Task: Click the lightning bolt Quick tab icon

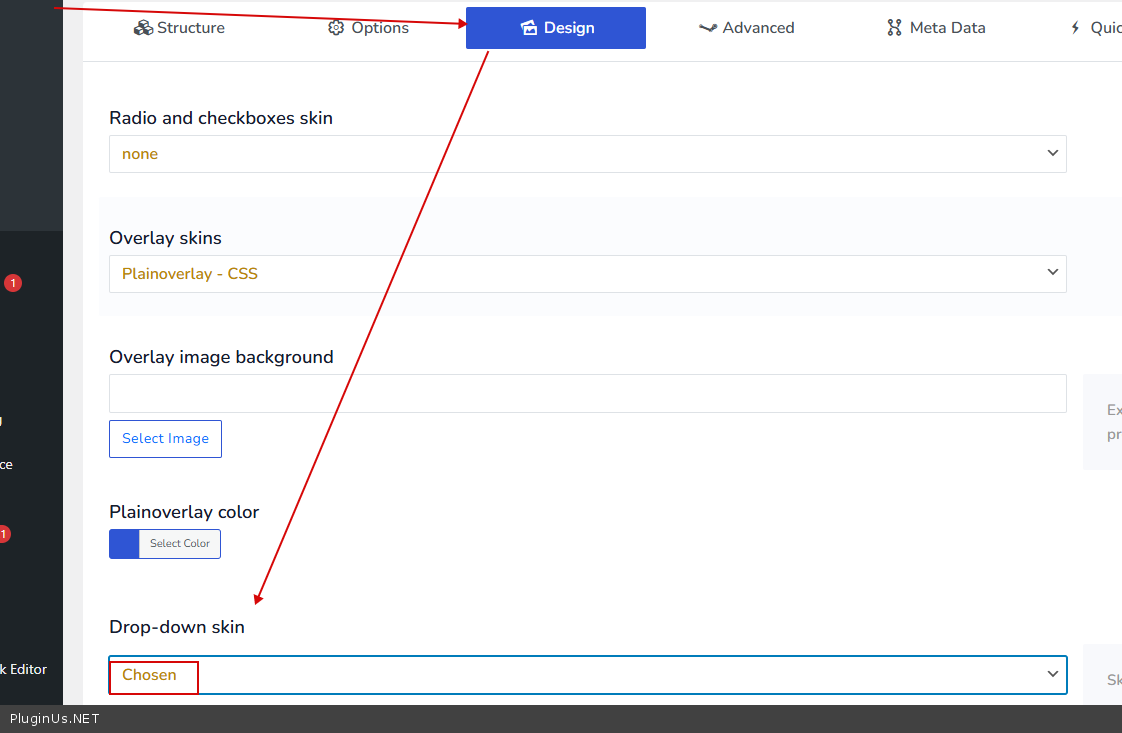Action: click(x=1075, y=28)
